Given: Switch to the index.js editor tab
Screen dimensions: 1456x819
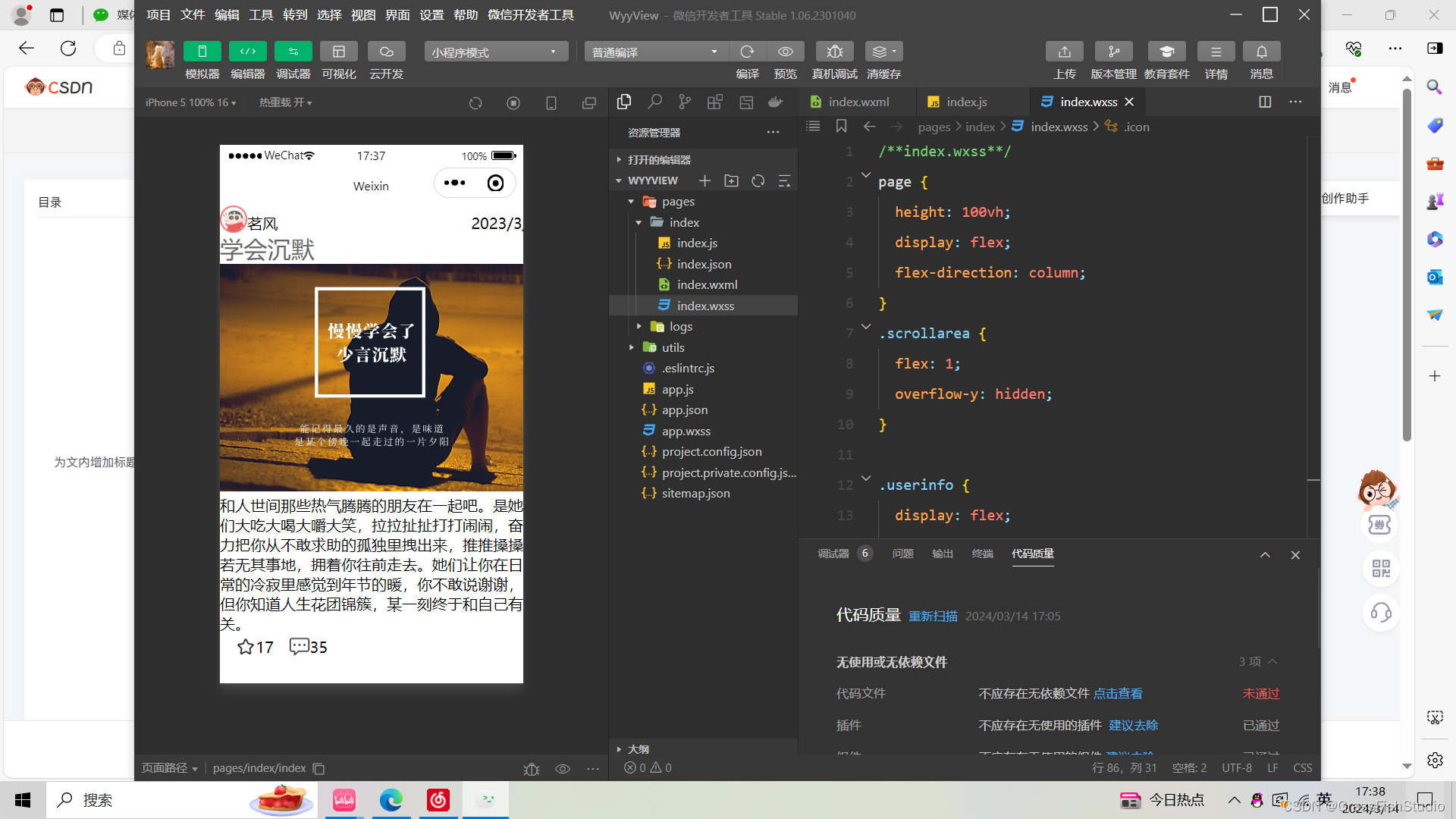Looking at the screenshot, I should (x=966, y=102).
